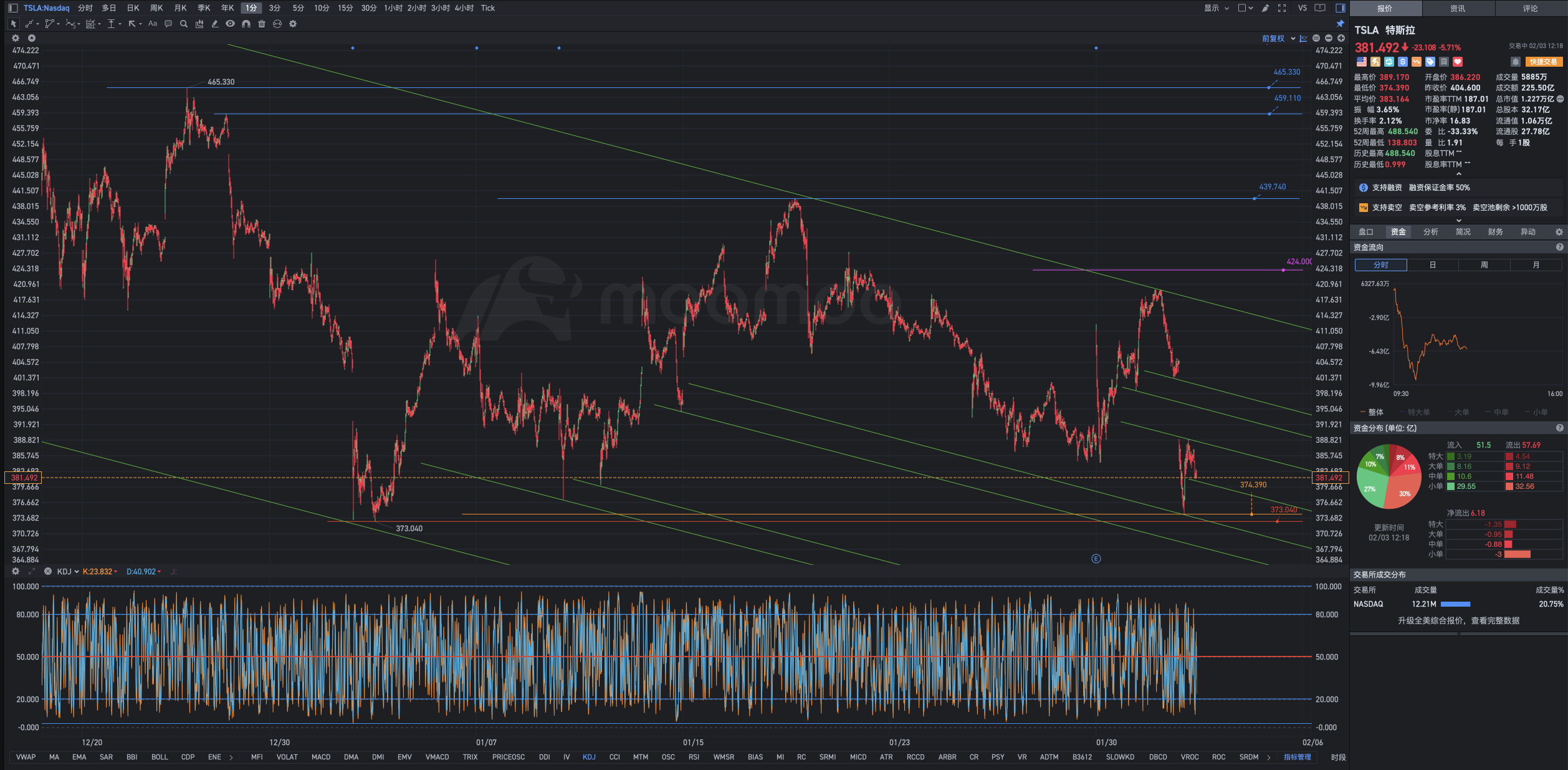The image size is (1568, 770).
Task: Open the candlestick measure tool
Action: (199, 24)
